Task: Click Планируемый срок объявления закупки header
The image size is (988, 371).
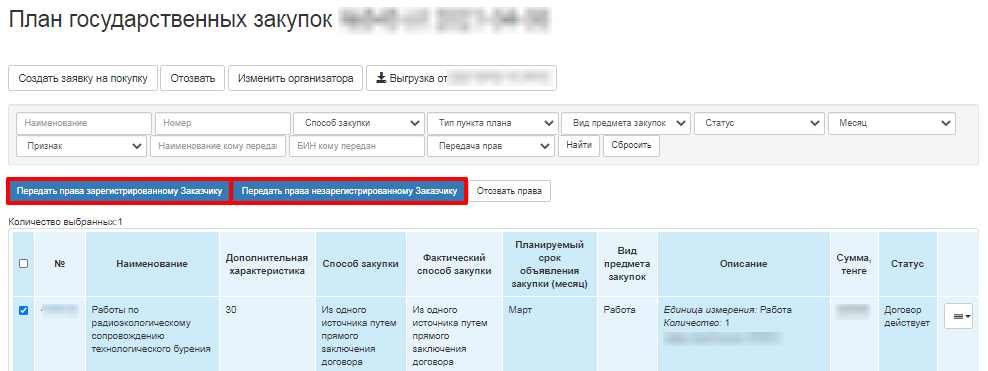Action: (x=549, y=264)
